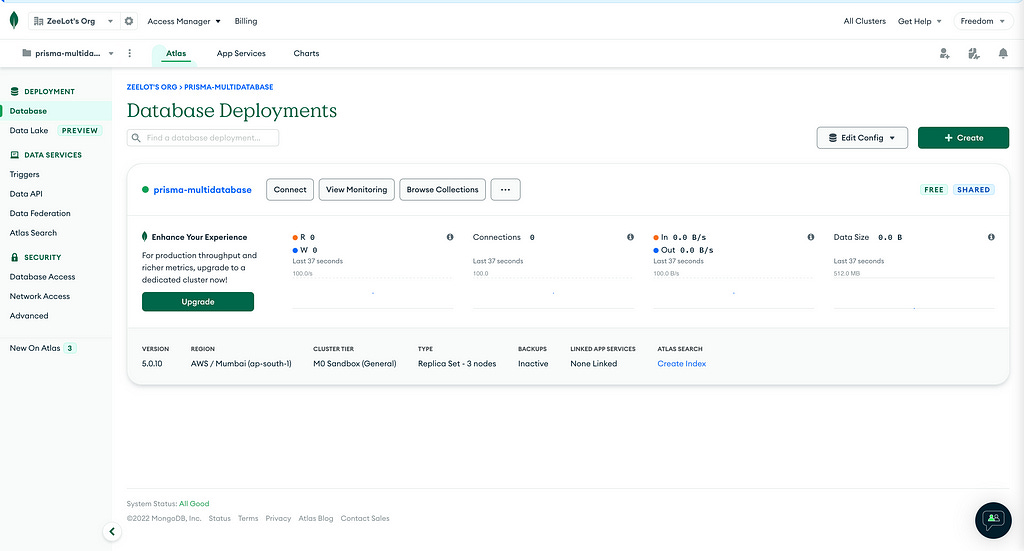Open Data Lake in the sidebar
This screenshot has width=1024, height=551.
[x=29, y=131]
